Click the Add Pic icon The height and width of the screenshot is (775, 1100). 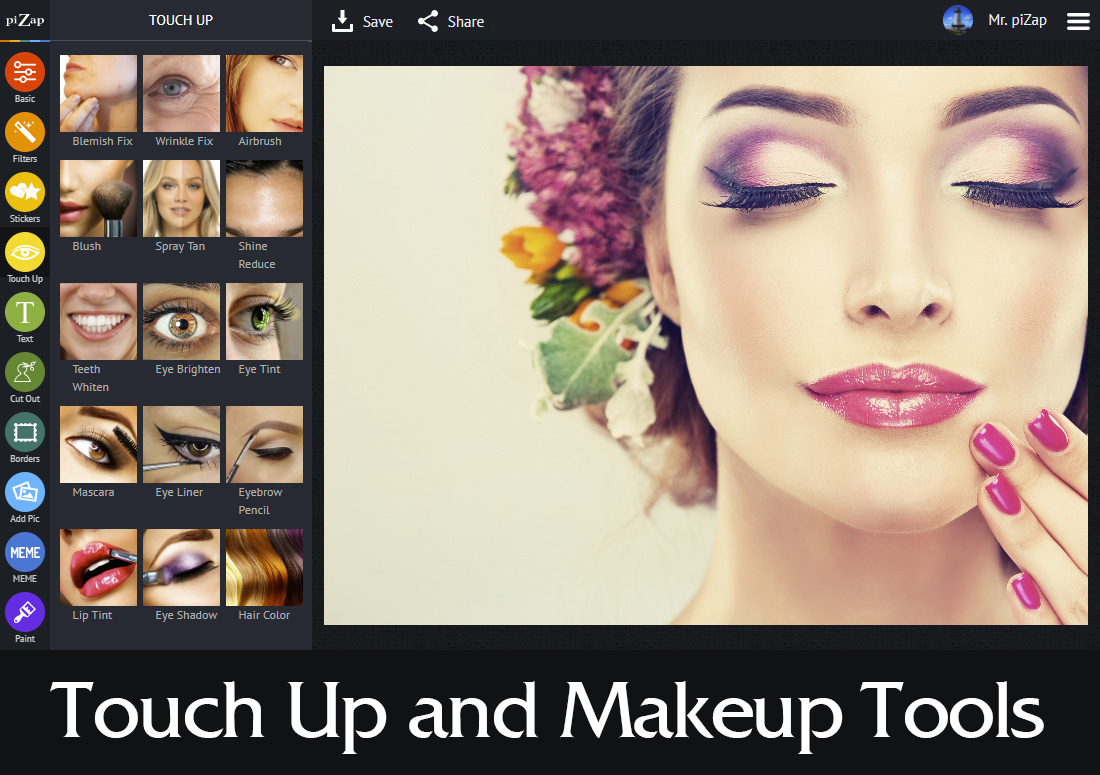pyautogui.click(x=25, y=492)
